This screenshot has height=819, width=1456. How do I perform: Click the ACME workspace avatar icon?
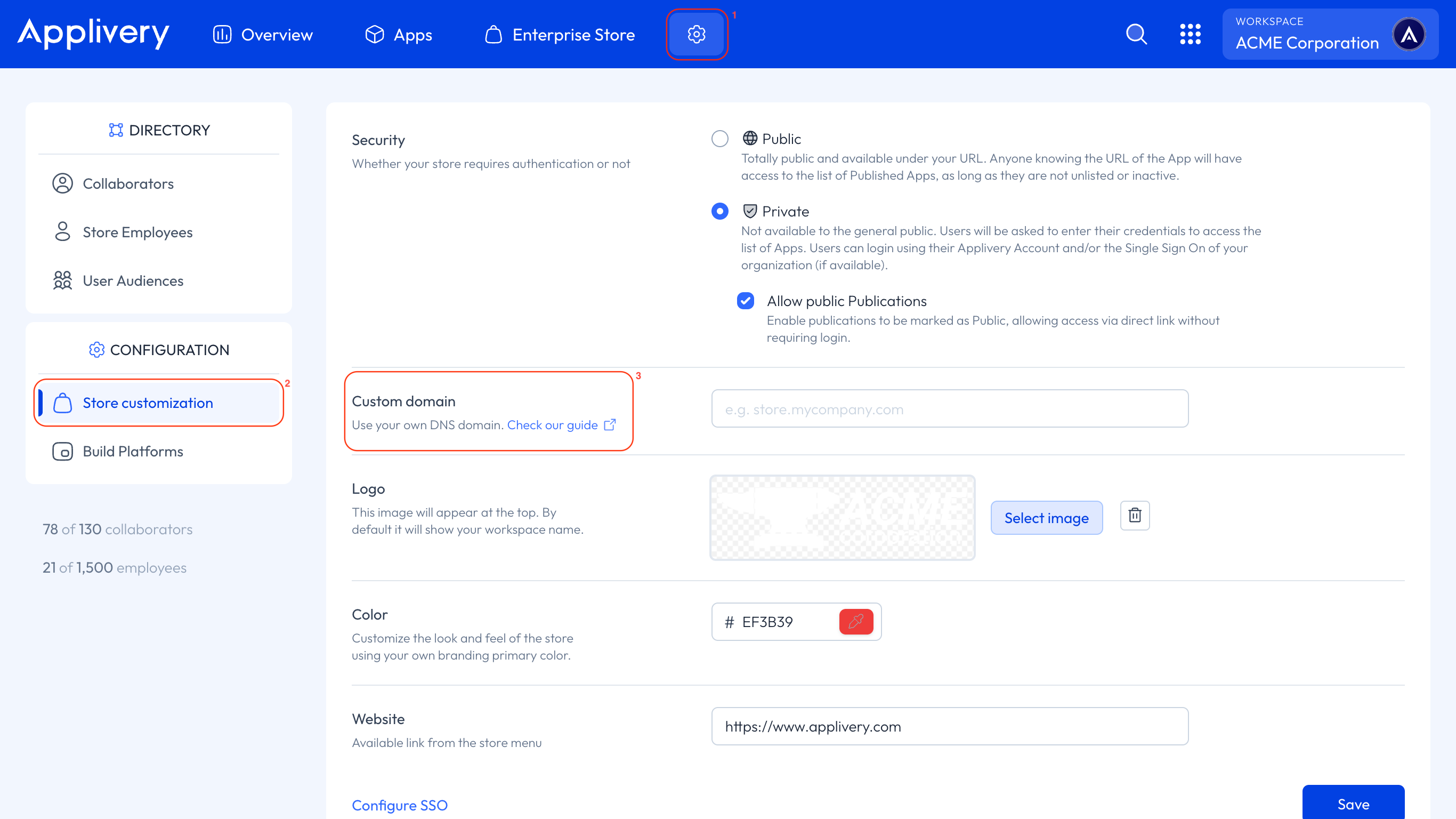[x=1409, y=34]
